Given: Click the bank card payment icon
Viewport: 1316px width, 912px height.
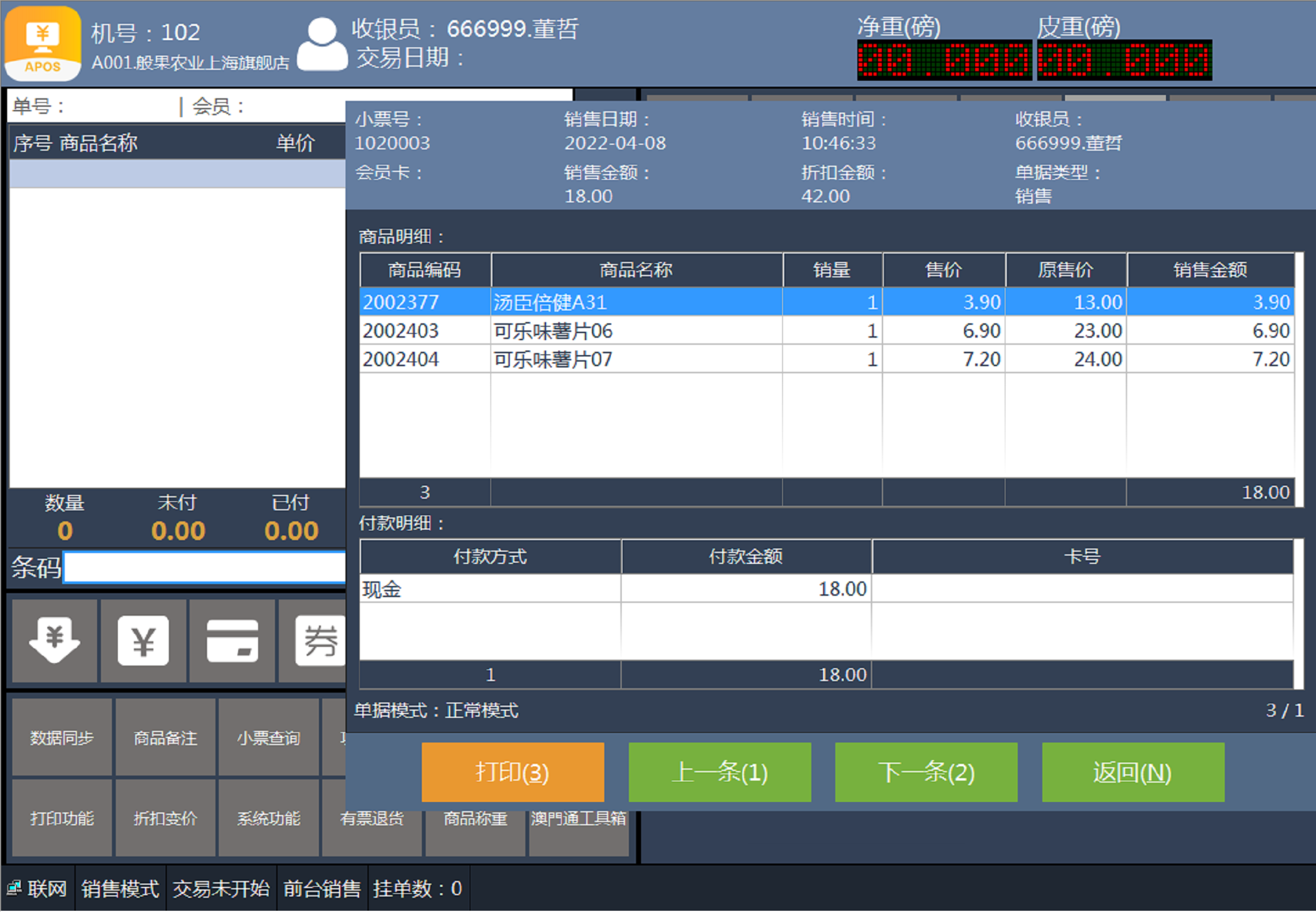Looking at the screenshot, I should [x=232, y=640].
